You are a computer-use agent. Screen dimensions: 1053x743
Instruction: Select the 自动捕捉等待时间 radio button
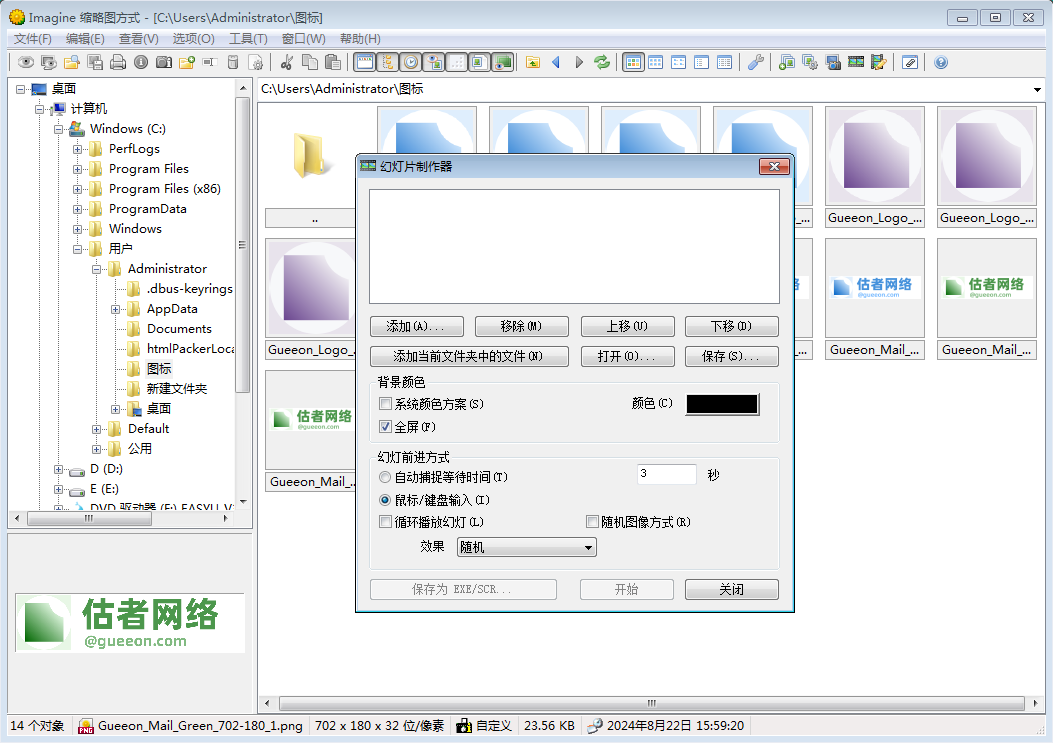pos(385,477)
